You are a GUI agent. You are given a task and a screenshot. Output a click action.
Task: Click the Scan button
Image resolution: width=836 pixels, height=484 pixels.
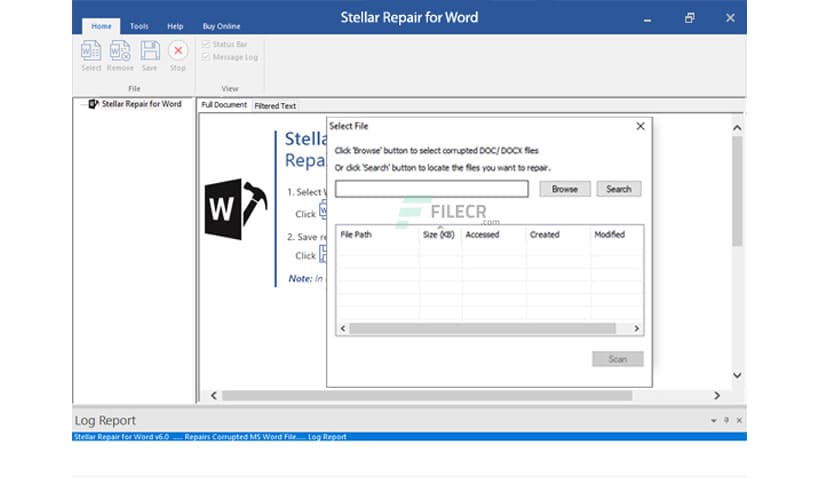tap(617, 359)
